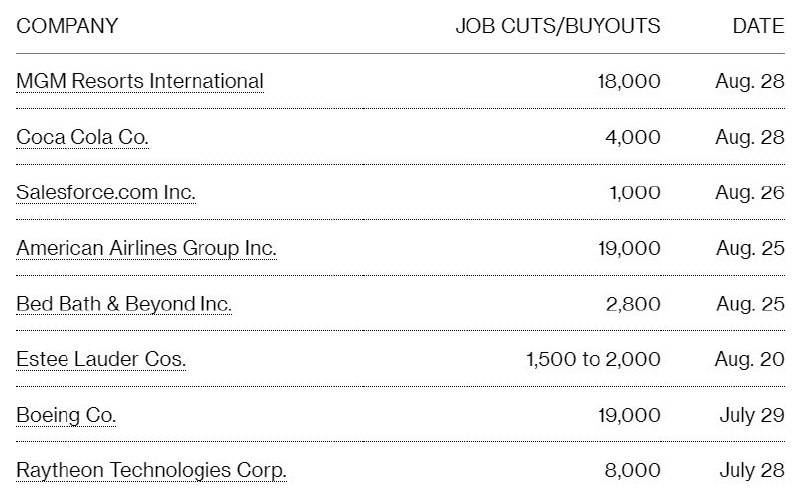800x497 pixels.
Task: Click the July 28 date cell
Action: tap(752, 470)
